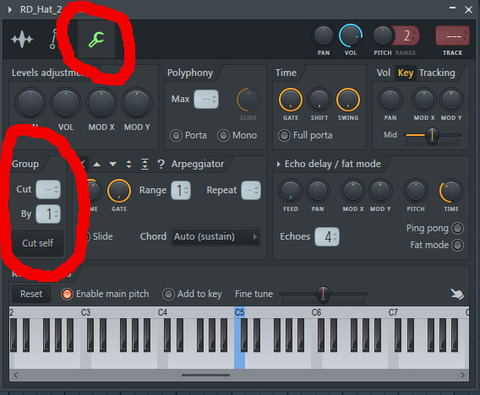Screen dimensions: 480x395
Task: Adjust the Echo PITCH knob
Action: (x=415, y=191)
